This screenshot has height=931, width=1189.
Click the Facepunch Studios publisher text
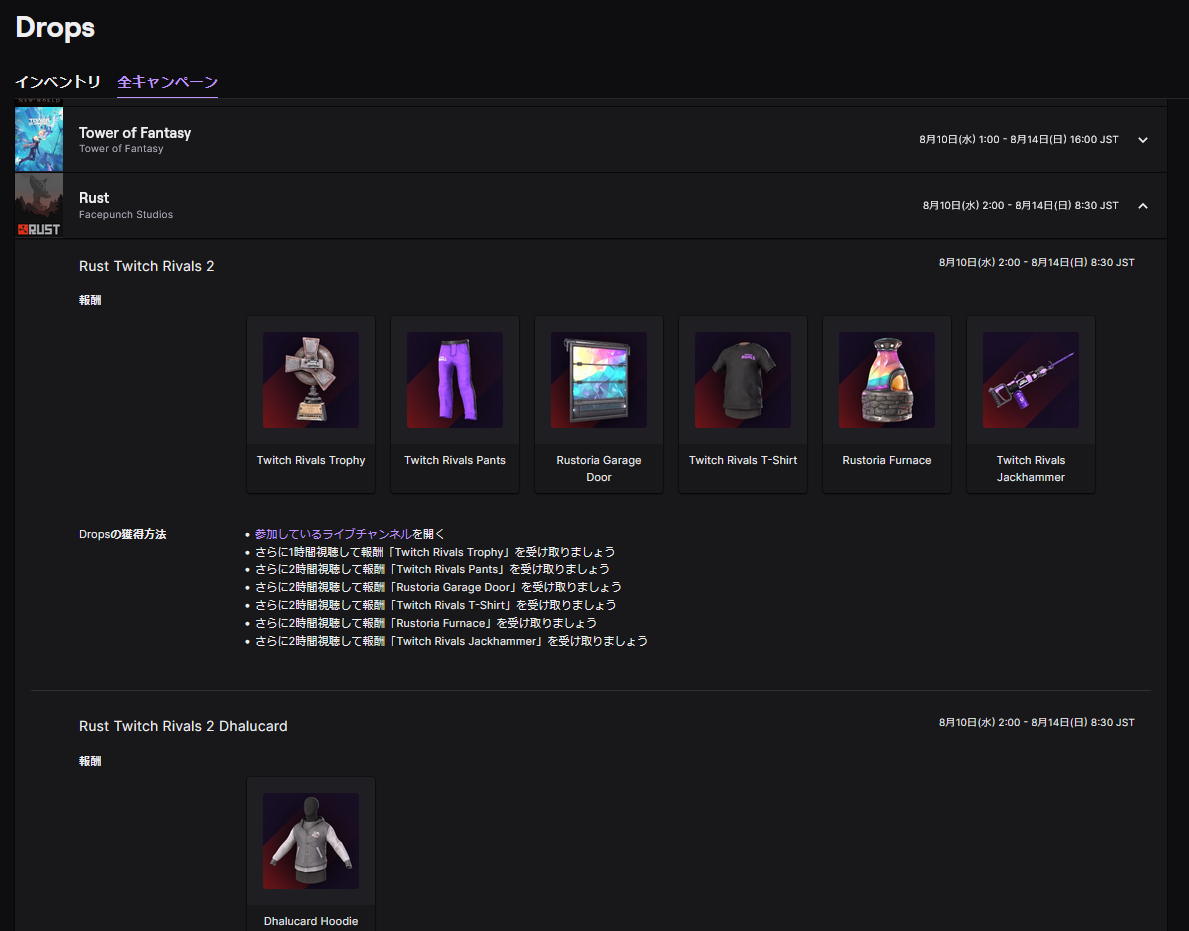click(x=126, y=215)
